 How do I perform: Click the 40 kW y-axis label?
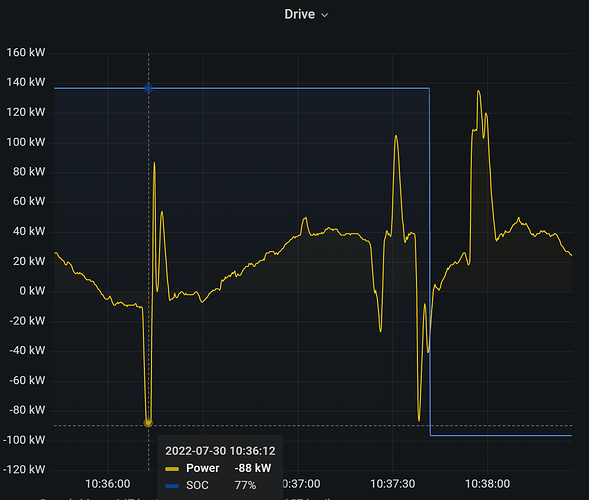click(29, 231)
